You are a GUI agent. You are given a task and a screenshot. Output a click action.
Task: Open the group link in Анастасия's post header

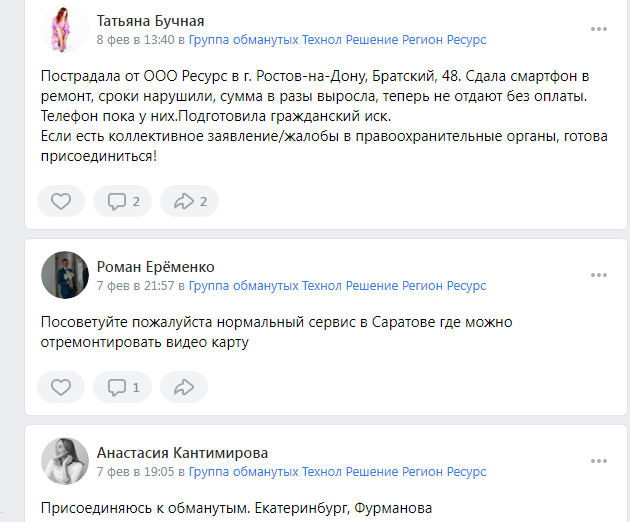coord(337,471)
